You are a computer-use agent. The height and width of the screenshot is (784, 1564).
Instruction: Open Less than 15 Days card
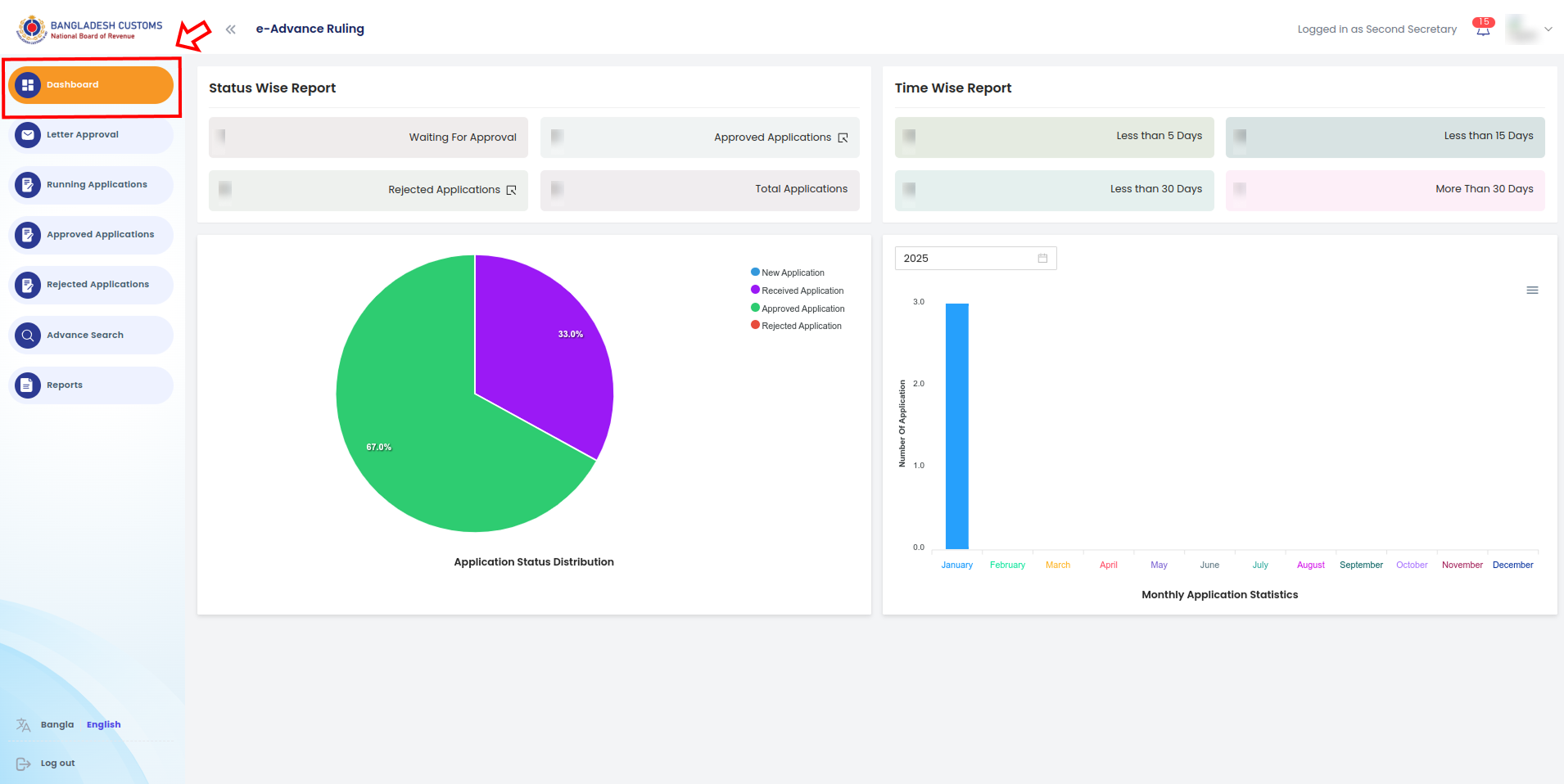[1385, 137]
